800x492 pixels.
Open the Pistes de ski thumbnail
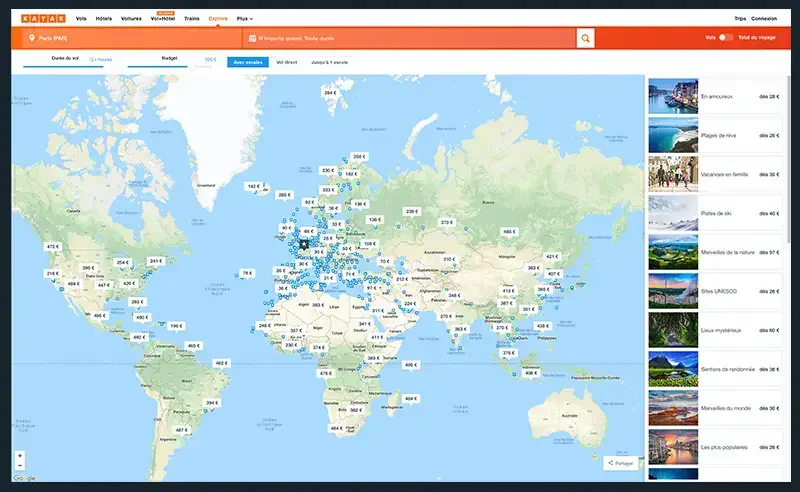click(672, 213)
